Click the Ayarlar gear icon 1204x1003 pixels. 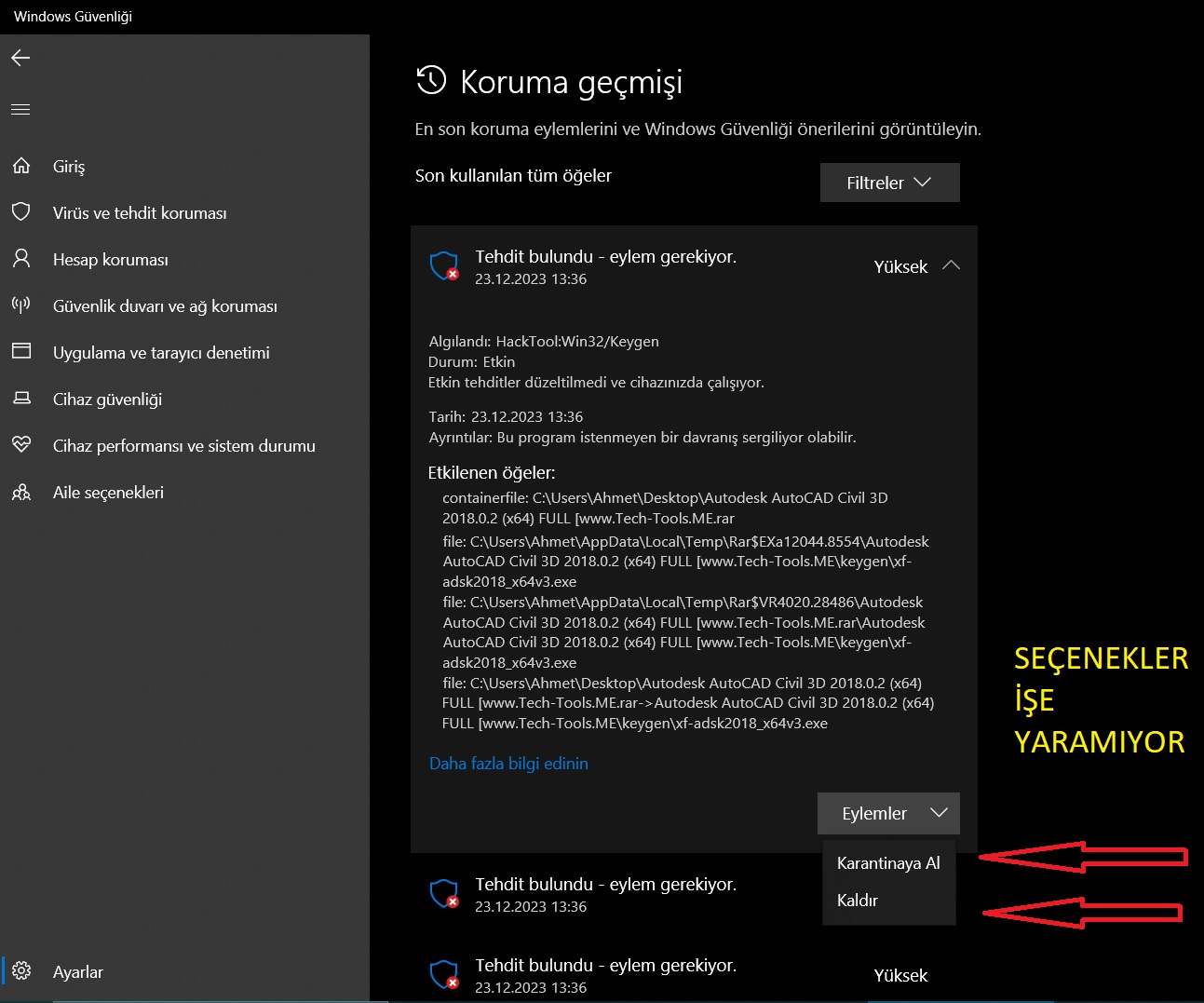[21, 970]
